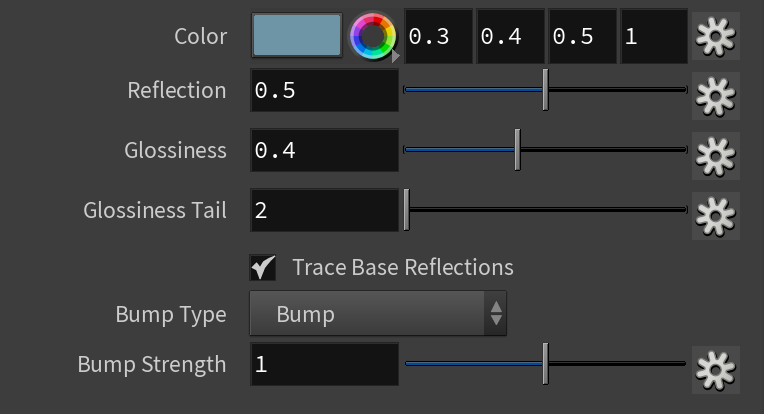Click the Reflection value field
The height and width of the screenshot is (414, 764).
tap(325, 90)
